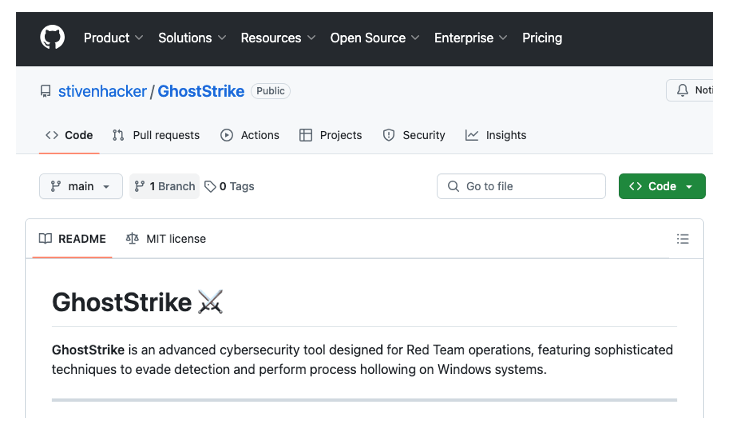
Task: Expand the Product menu
Action: (x=113, y=38)
